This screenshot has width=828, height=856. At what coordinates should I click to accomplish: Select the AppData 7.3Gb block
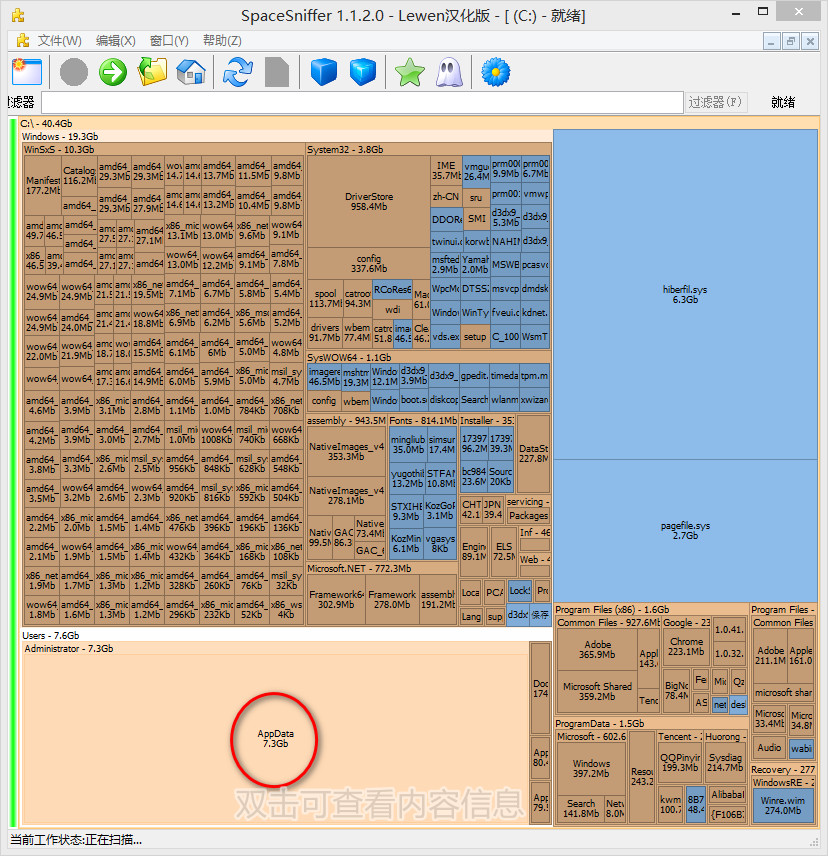click(x=274, y=739)
